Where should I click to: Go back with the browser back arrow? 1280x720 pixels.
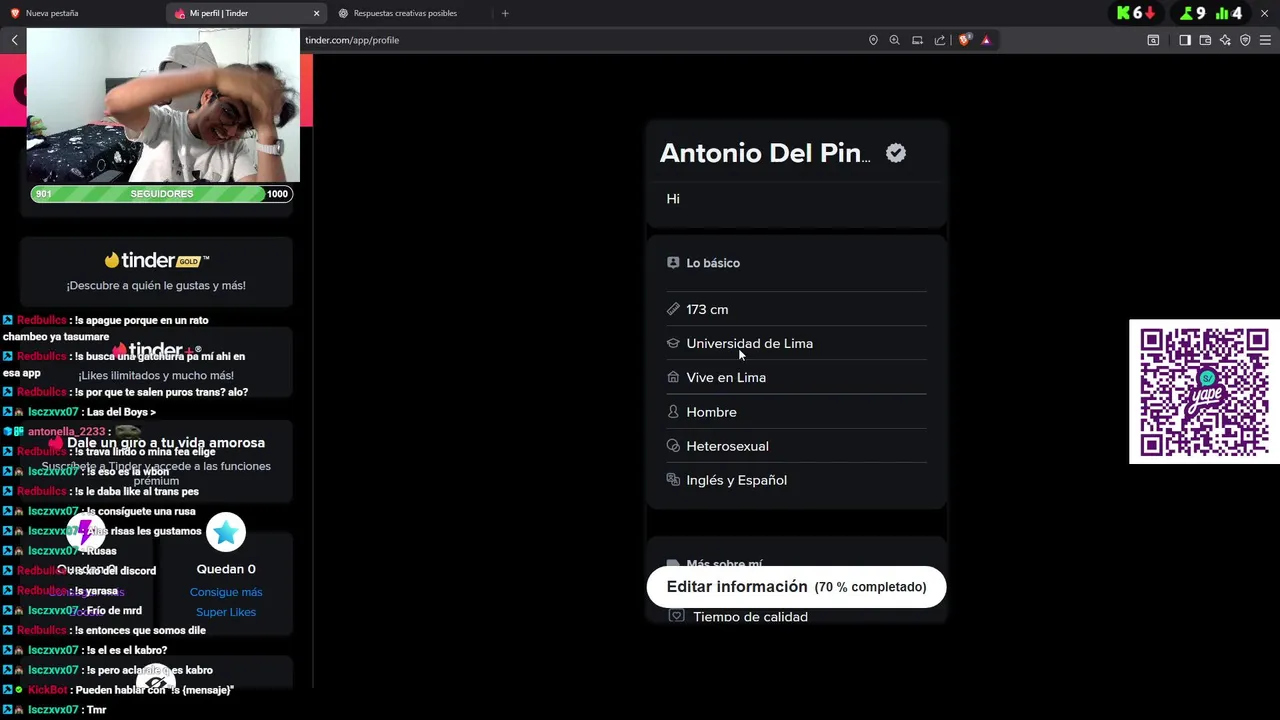click(x=14, y=40)
